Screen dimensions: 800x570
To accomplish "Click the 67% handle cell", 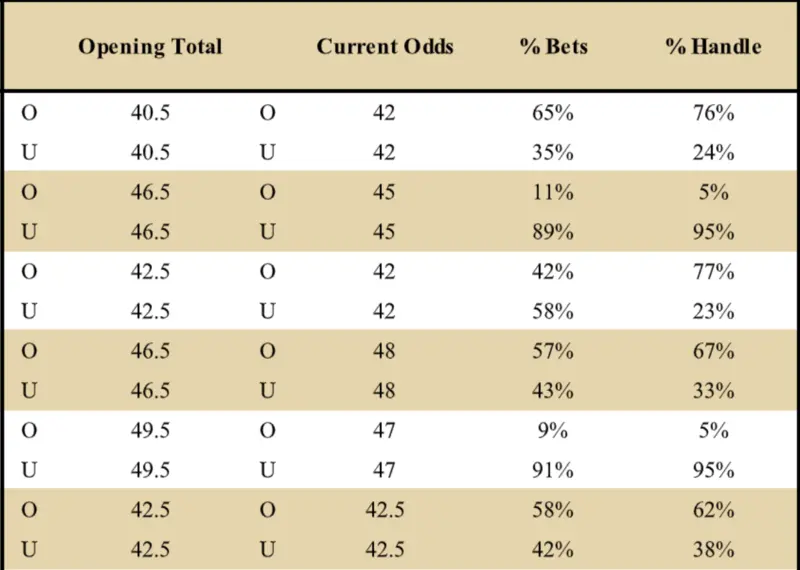I will (714, 351).
